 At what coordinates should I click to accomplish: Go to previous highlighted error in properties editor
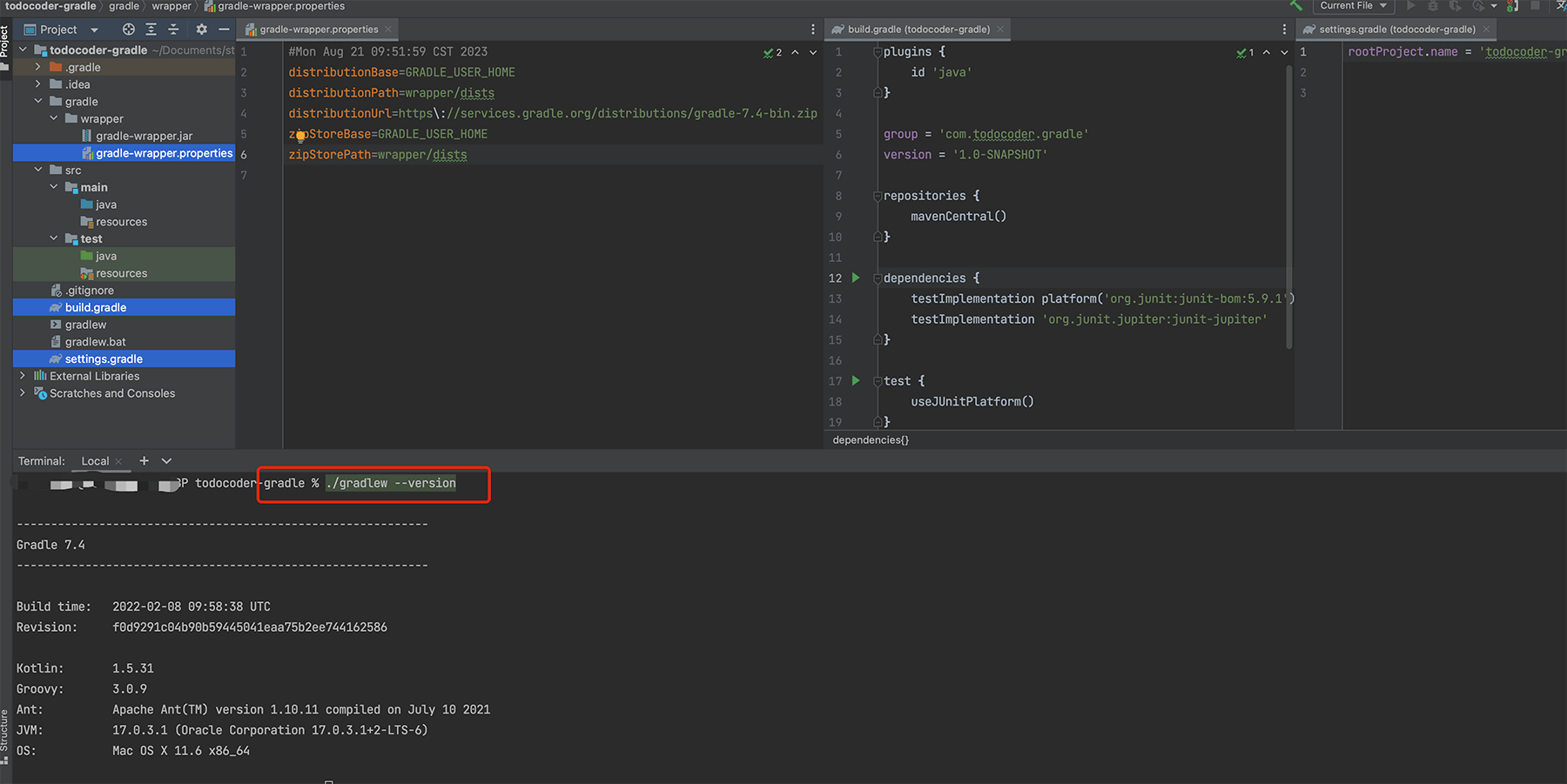[795, 53]
